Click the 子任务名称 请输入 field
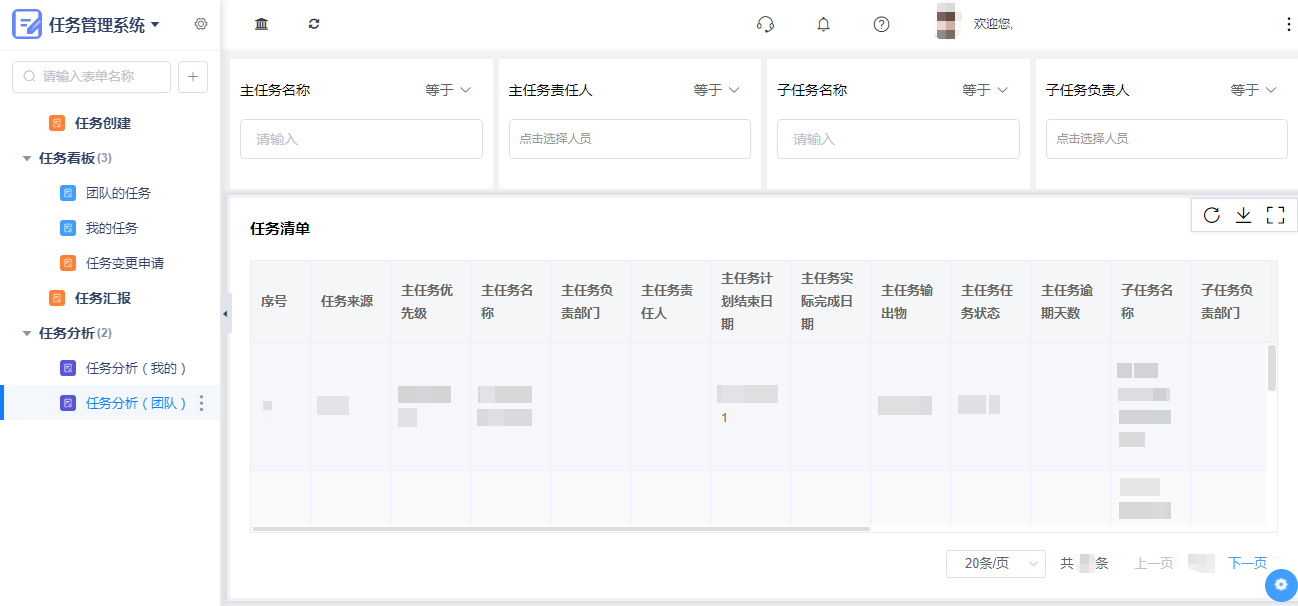 click(898, 139)
